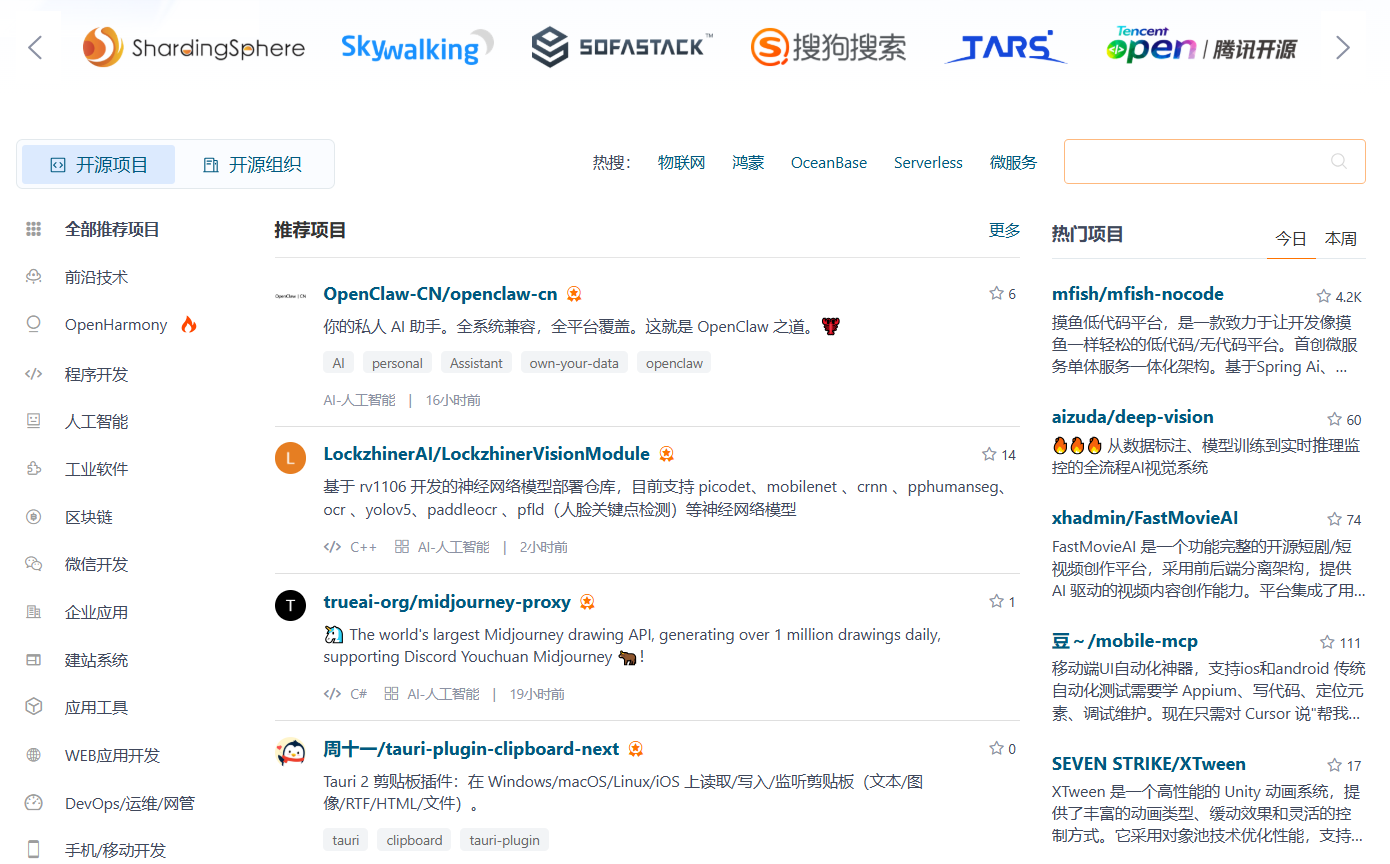Select the 全部推荐项目 grid icon
Viewport: 1390px width, 864px height.
pos(33,229)
